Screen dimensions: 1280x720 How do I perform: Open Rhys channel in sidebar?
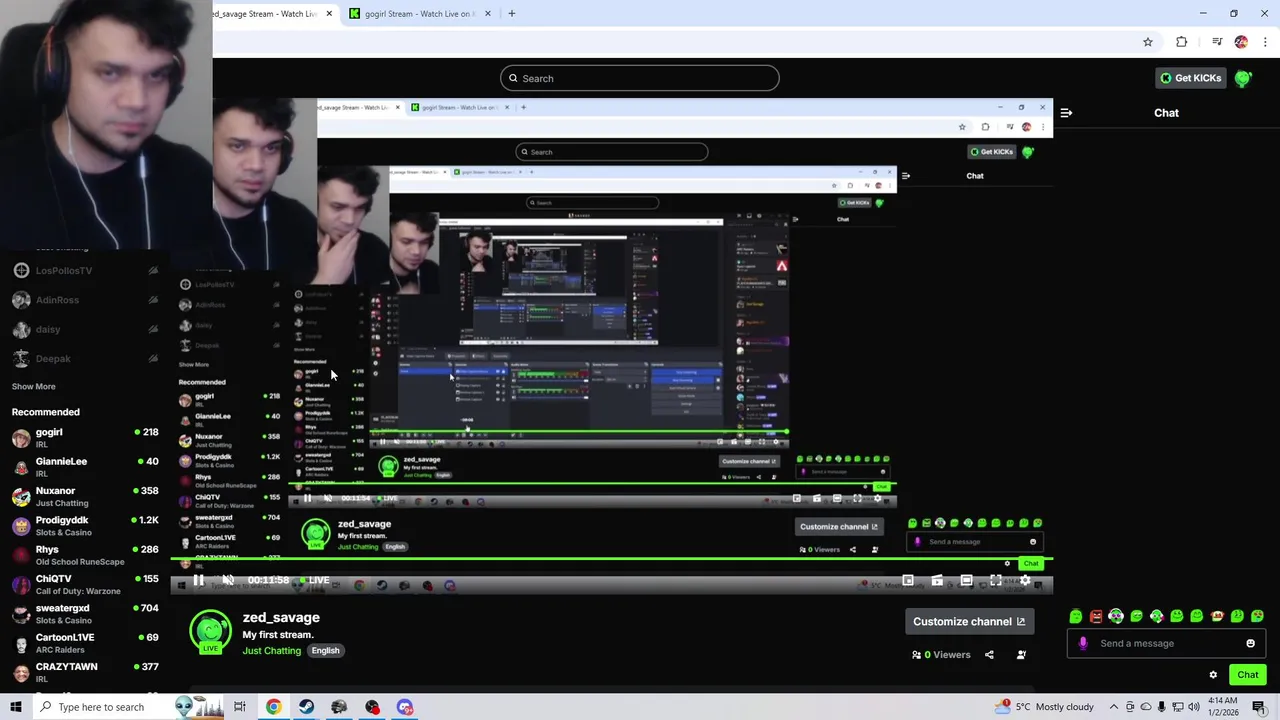coord(84,555)
